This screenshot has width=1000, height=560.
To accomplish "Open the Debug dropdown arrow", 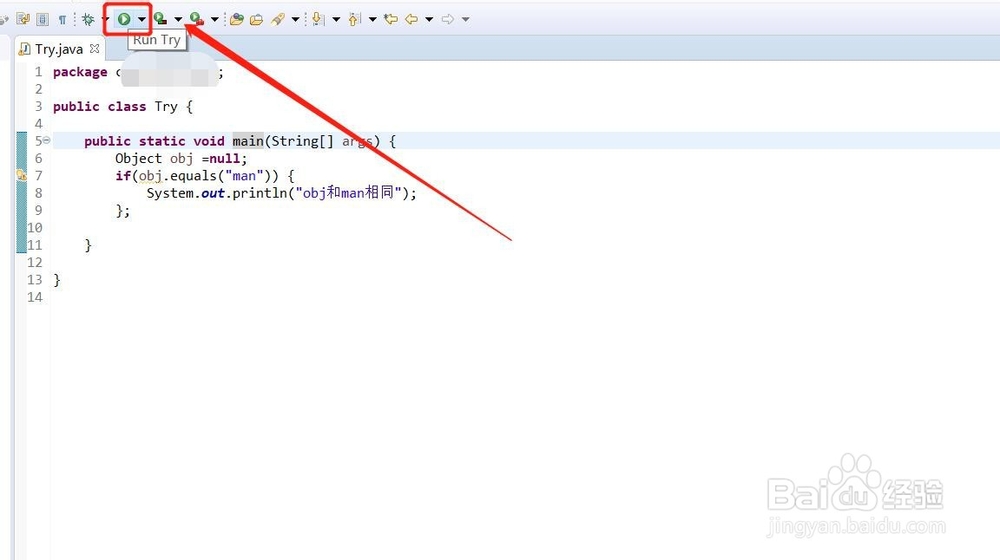I will [105, 19].
